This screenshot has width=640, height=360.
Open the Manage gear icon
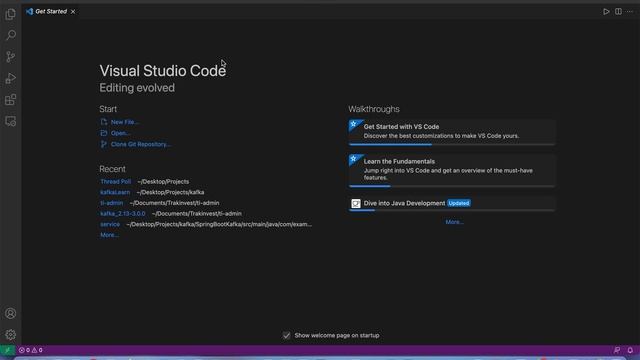(11, 335)
